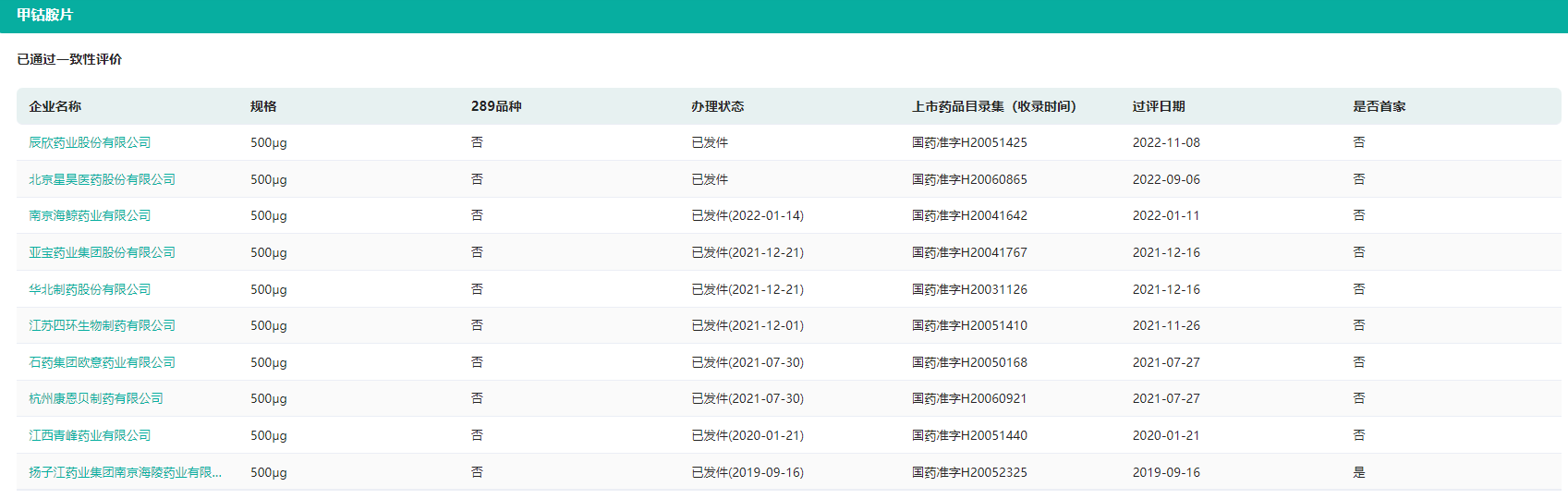Click the 企业名称 column header
Image resolution: width=1568 pixels, height=499 pixels.
[x=55, y=106]
